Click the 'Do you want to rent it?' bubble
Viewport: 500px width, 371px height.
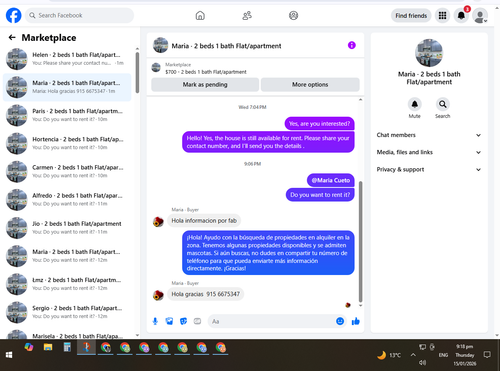tap(320, 195)
